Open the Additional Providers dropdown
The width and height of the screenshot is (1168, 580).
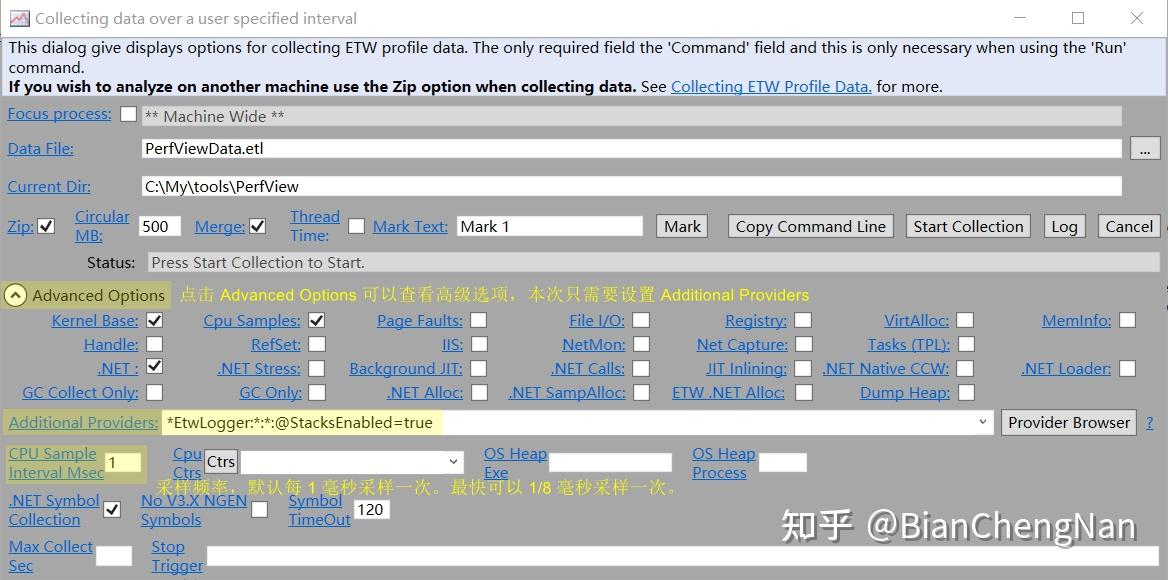981,422
